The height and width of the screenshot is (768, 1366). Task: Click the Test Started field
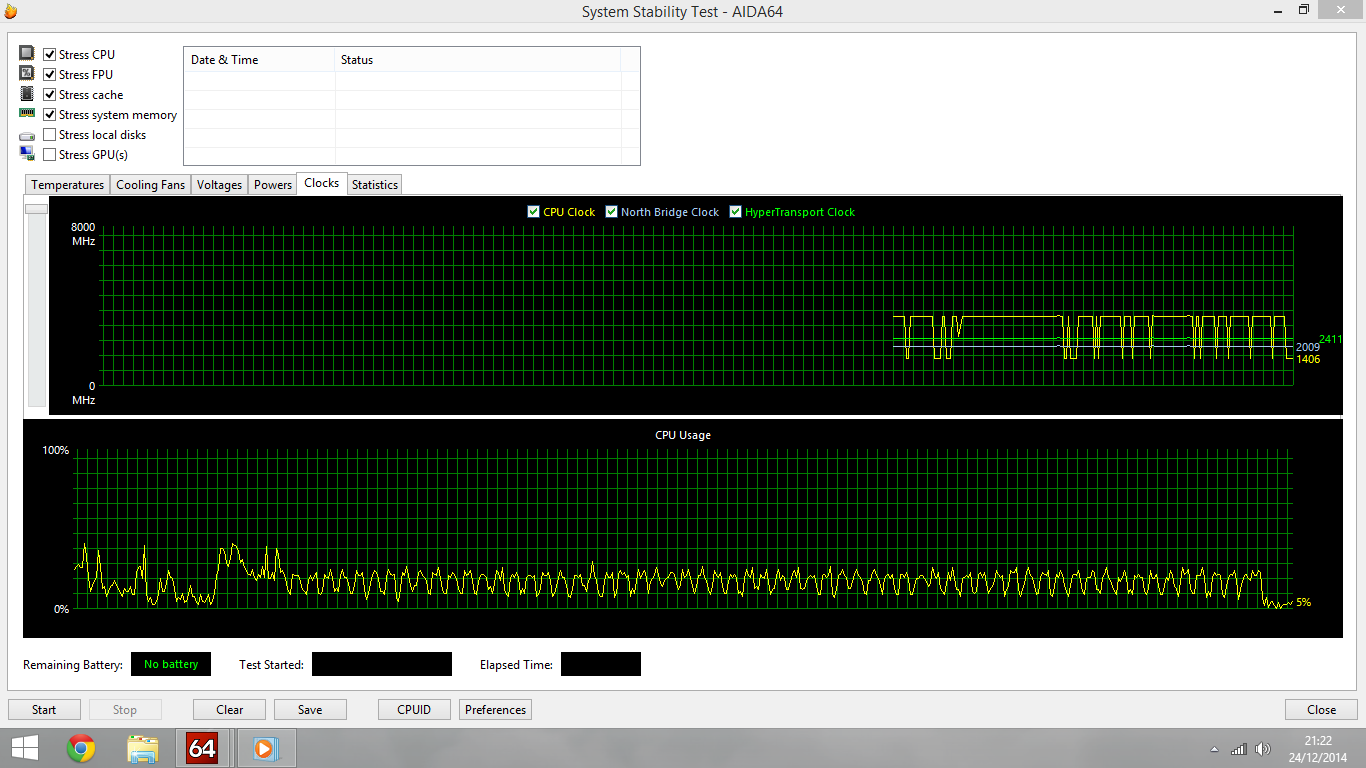click(382, 664)
